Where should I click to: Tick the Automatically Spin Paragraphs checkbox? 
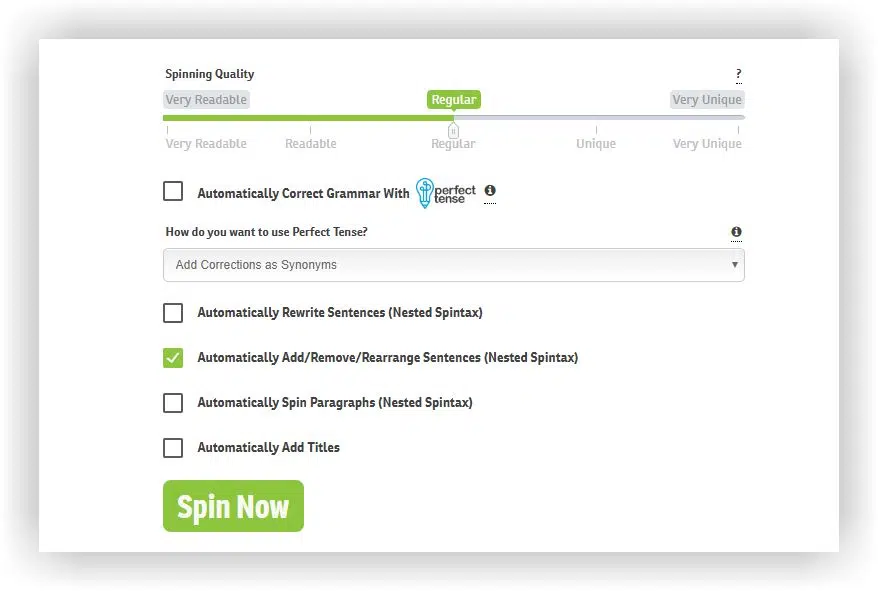173,403
